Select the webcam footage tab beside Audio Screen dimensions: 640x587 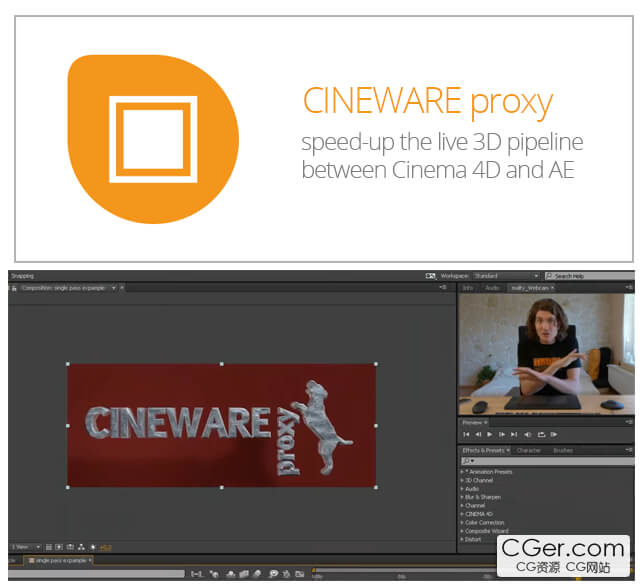click(530, 288)
